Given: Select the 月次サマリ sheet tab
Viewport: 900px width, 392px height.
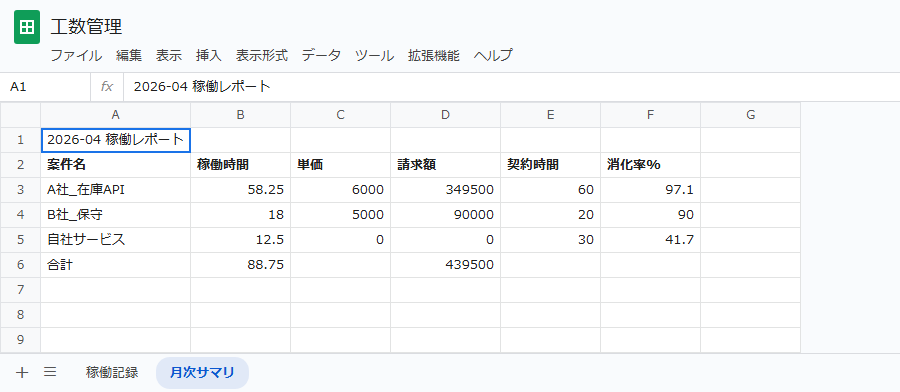Looking at the screenshot, I should [x=202, y=372].
